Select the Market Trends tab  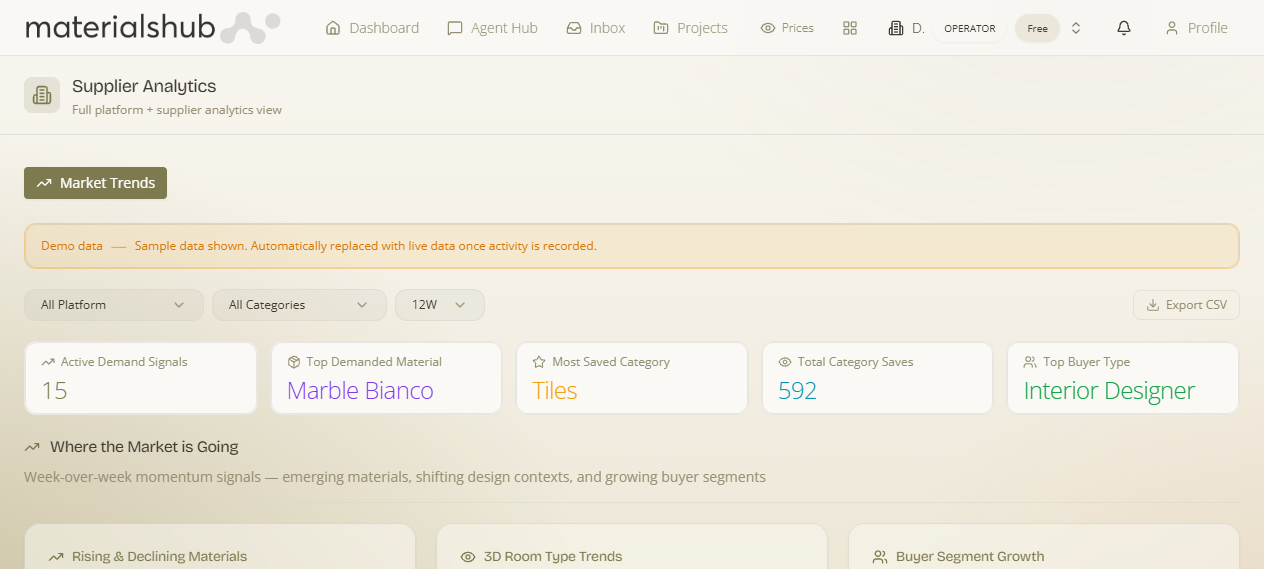[95, 183]
